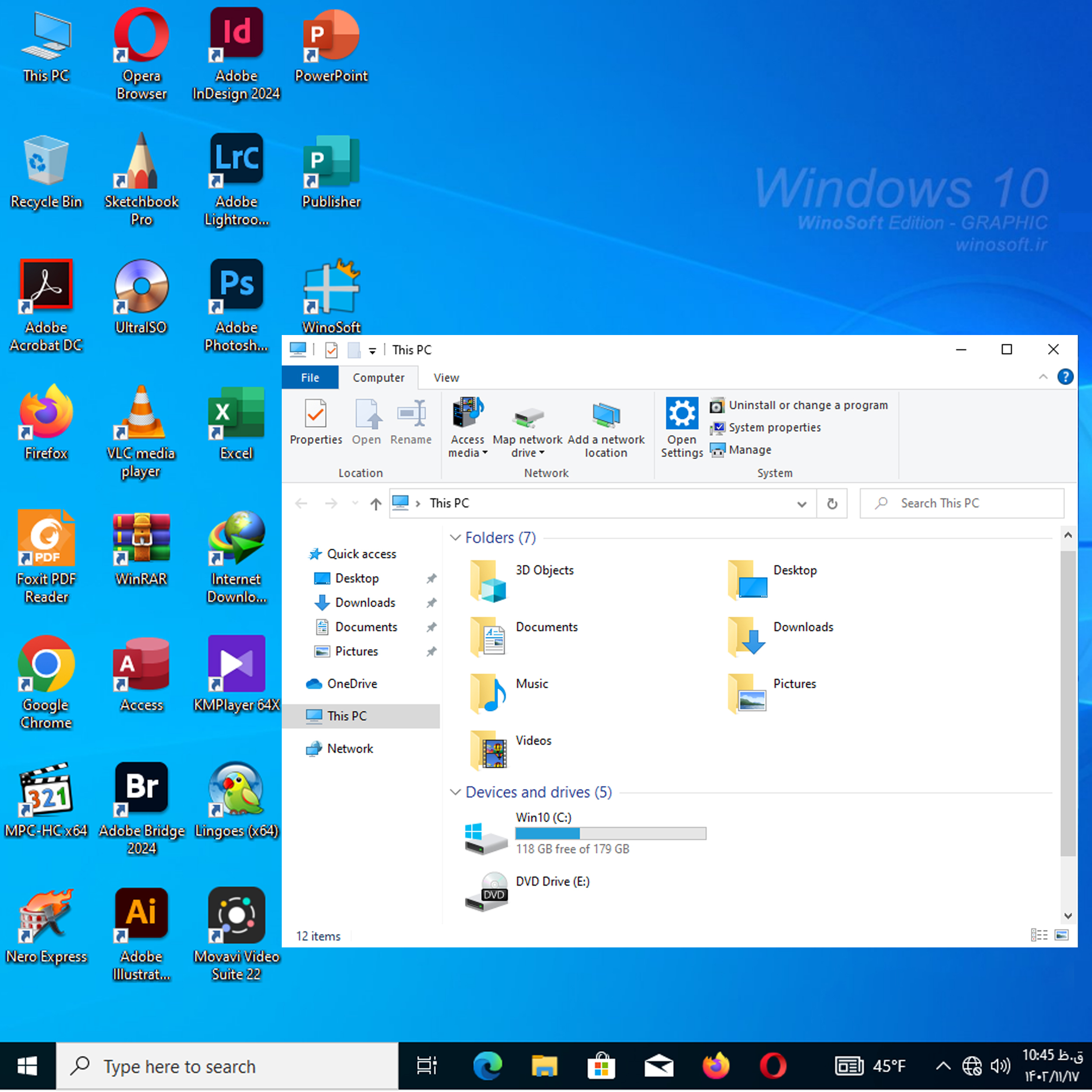Click the Properties ribbon icon
This screenshot has height=1092, width=1092.
click(x=315, y=421)
